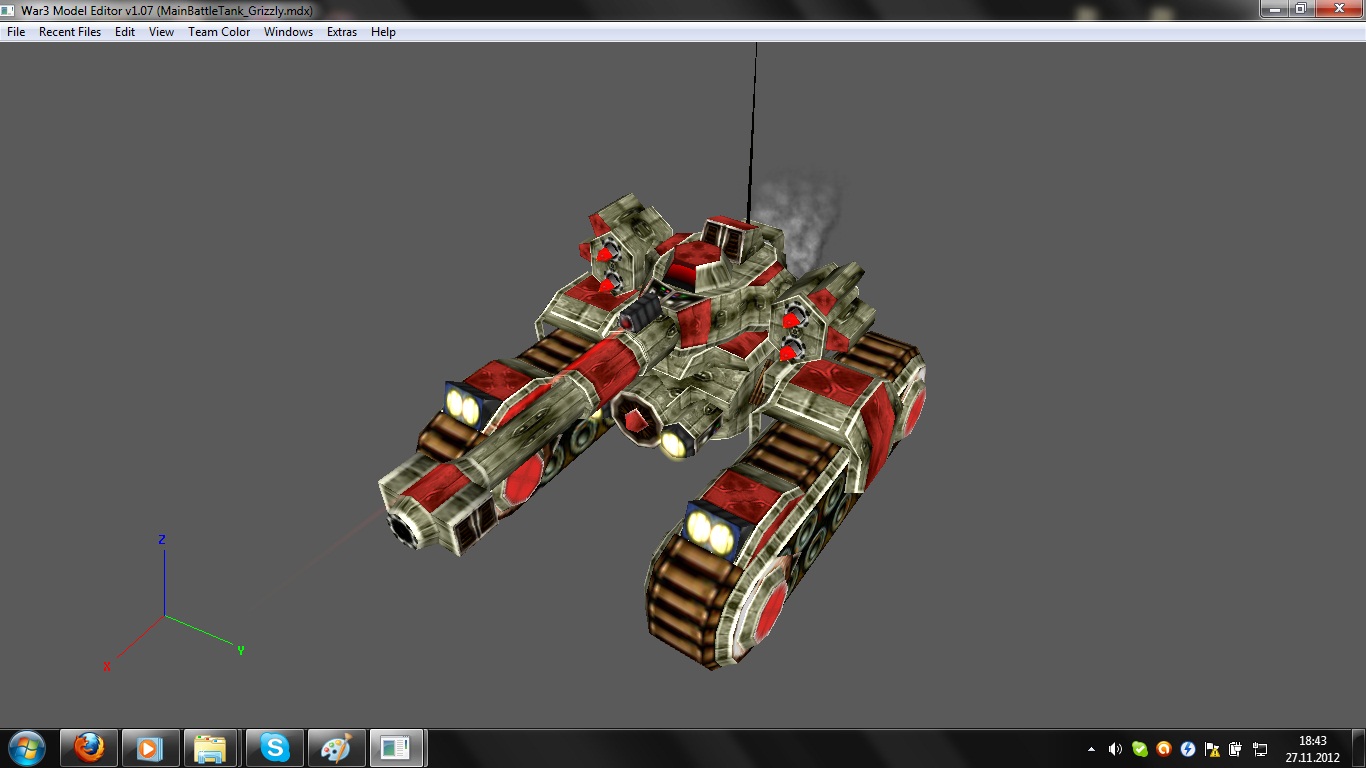Open Windows Media Player from the taskbar
Screen dimensions: 1366x768
151,748
